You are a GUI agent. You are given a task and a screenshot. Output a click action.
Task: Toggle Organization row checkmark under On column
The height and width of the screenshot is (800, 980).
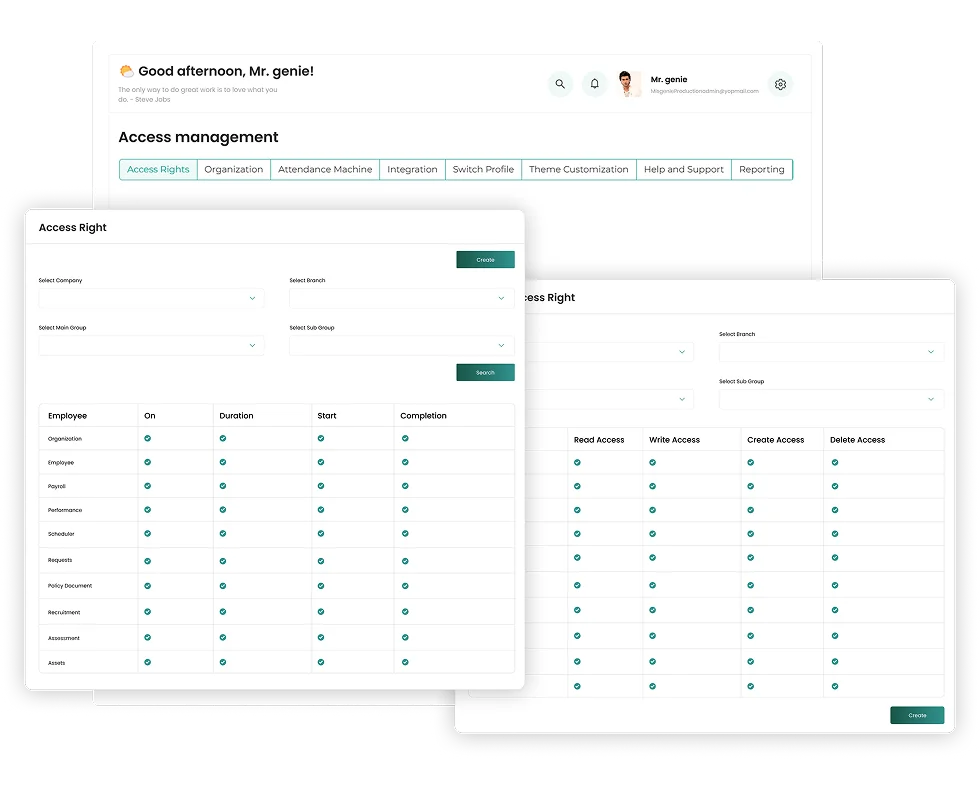coord(148,438)
